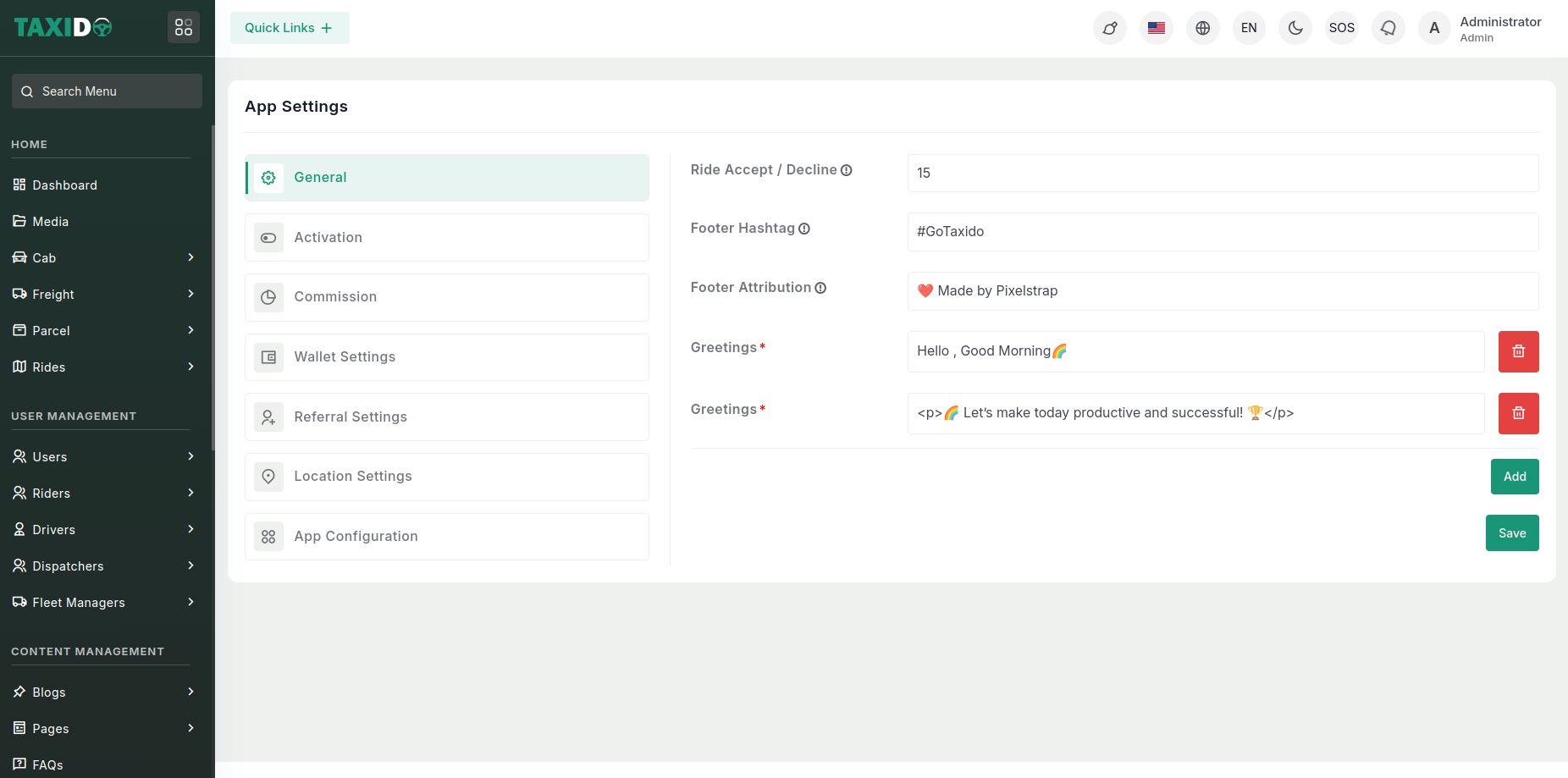Click the globe icon in the header
Viewport: 1568px width, 778px height.
click(1202, 28)
